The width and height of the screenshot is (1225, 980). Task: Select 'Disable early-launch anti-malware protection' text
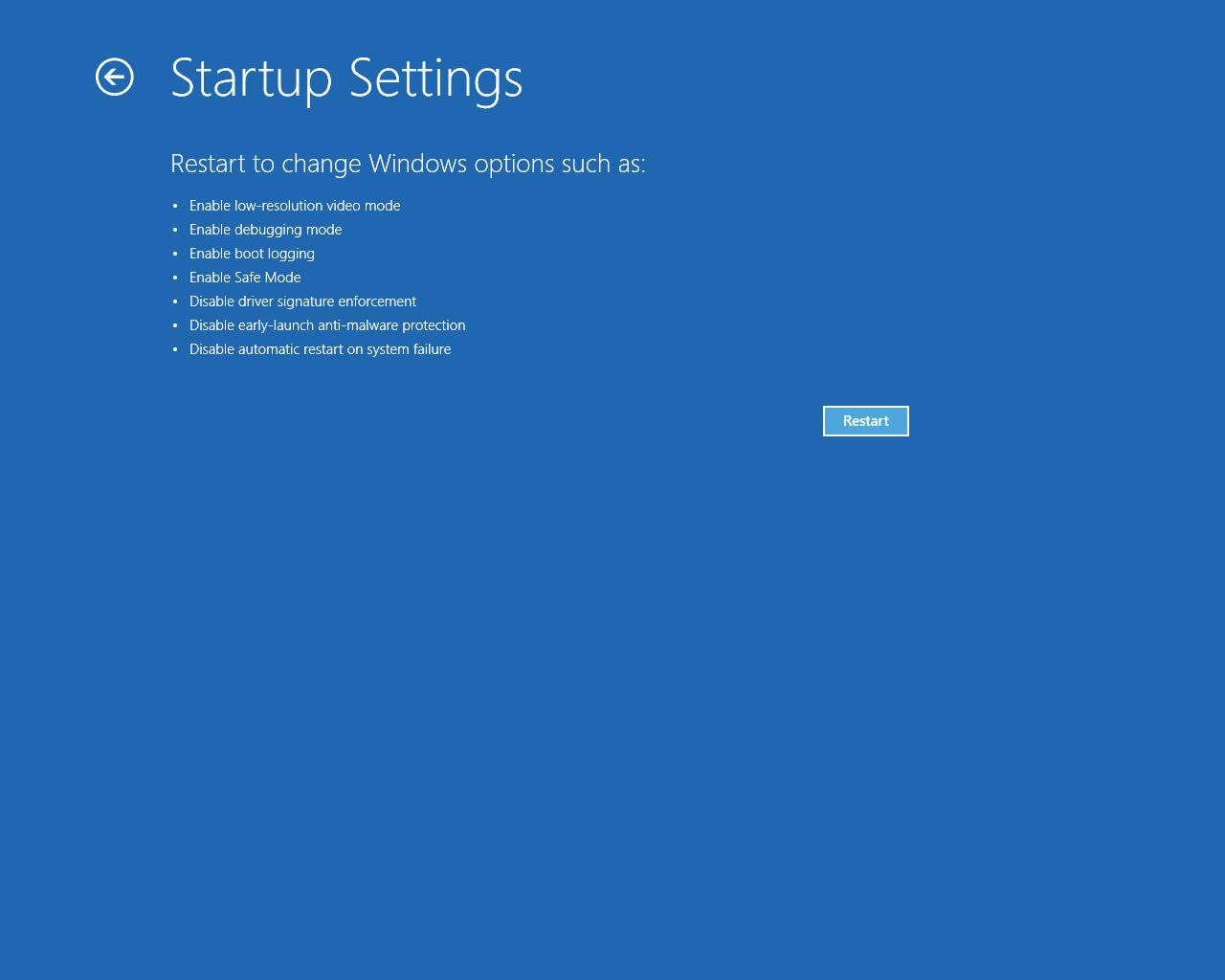pos(327,325)
